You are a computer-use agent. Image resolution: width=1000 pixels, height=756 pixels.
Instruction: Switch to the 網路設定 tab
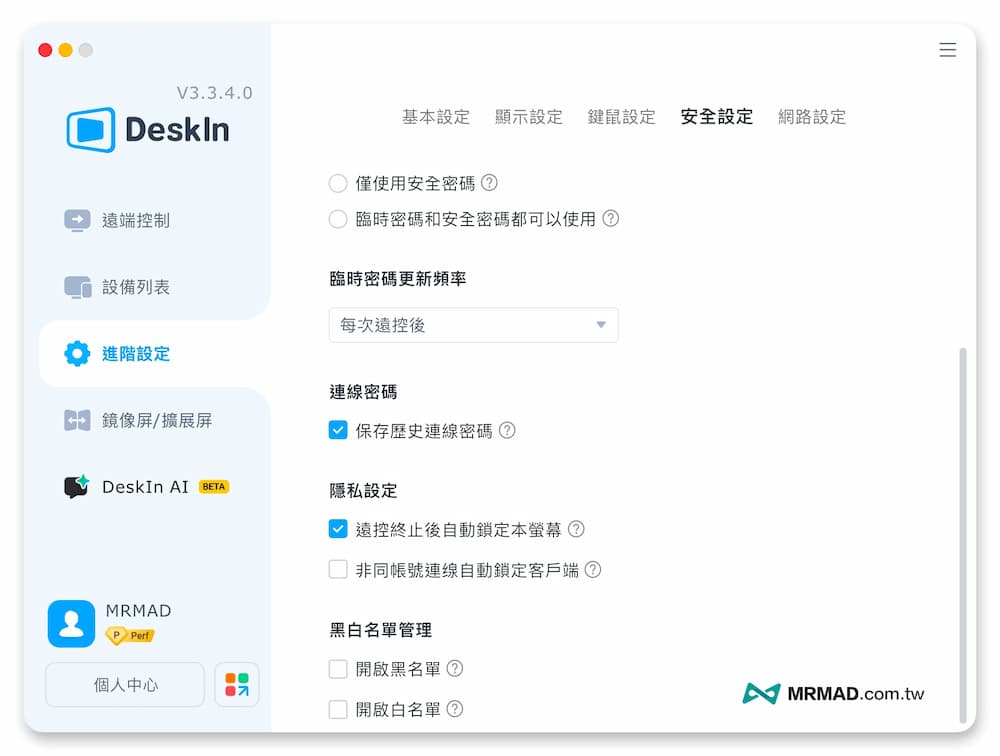click(x=813, y=116)
